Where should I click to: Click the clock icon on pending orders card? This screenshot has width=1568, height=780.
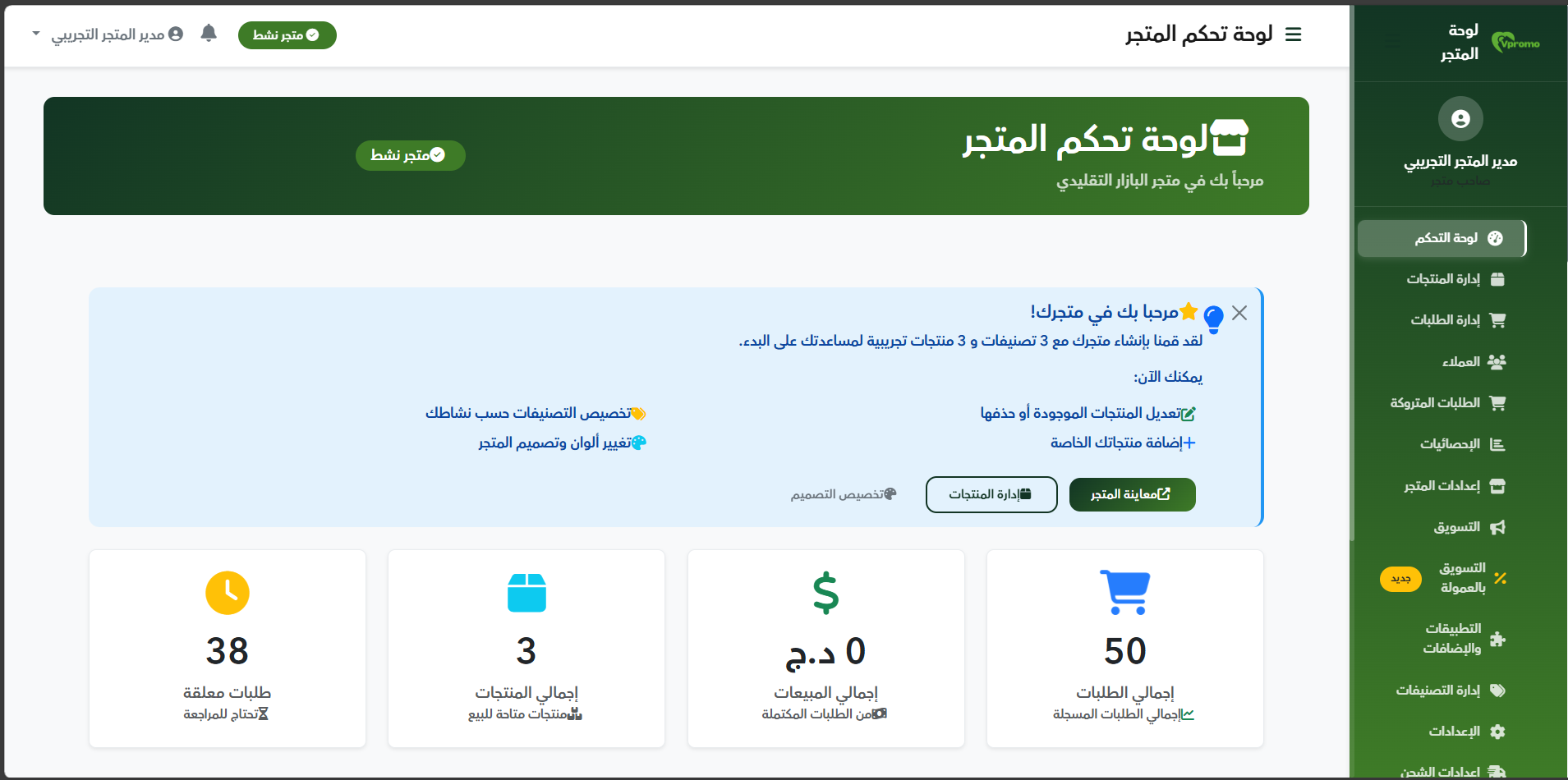pos(228,593)
